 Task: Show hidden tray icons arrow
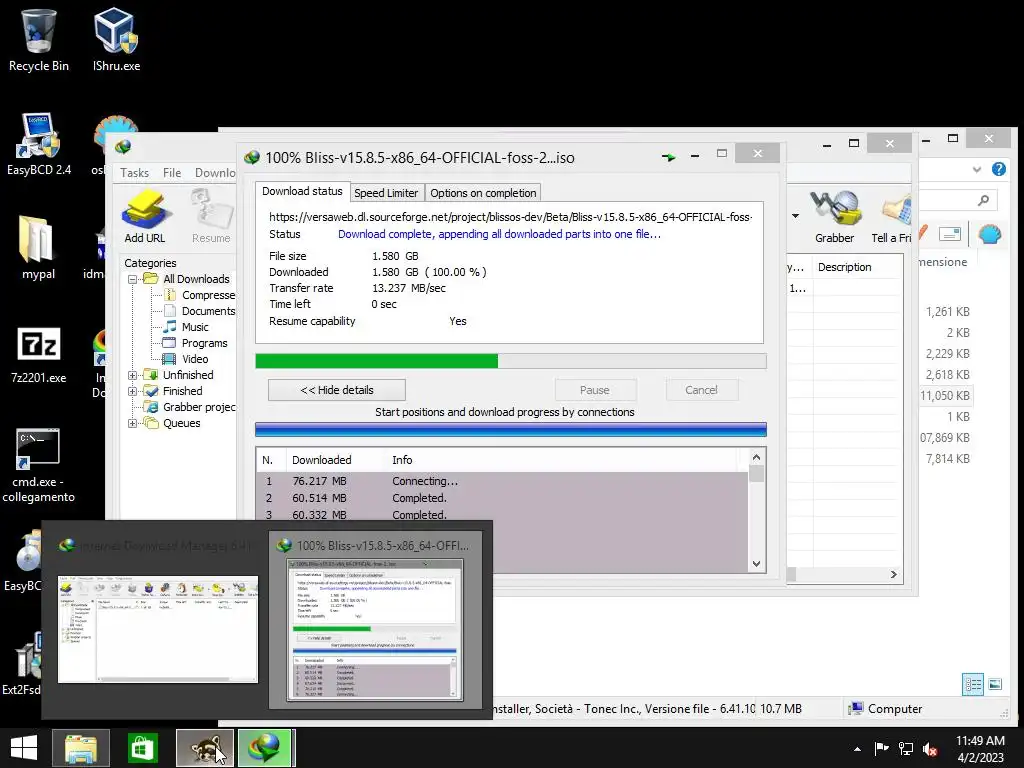(857, 749)
